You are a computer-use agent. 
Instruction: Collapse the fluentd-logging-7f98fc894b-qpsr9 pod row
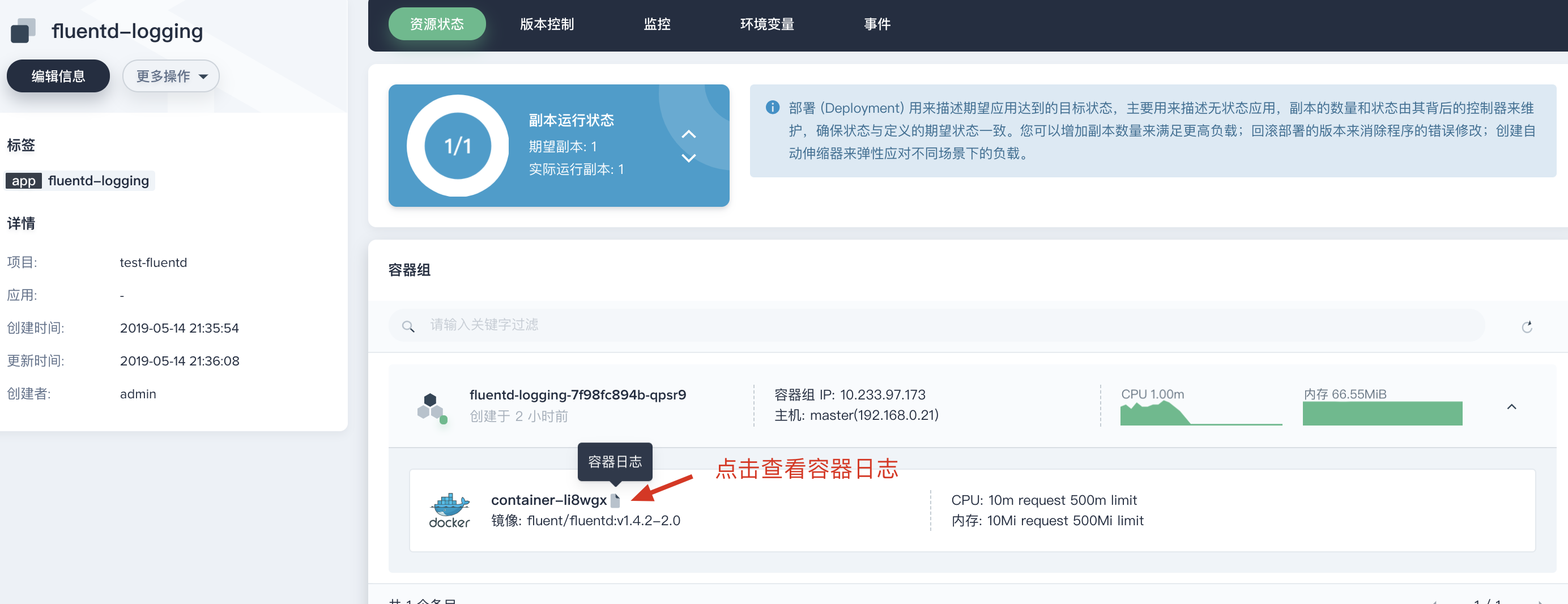[x=1511, y=406]
